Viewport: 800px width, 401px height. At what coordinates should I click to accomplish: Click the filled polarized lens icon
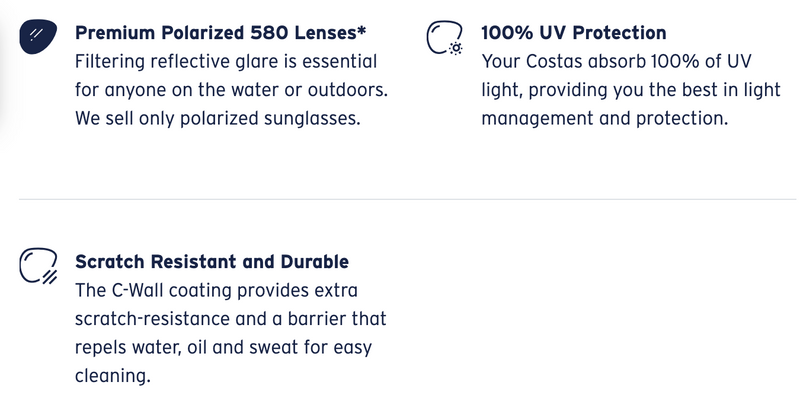pos(38,36)
